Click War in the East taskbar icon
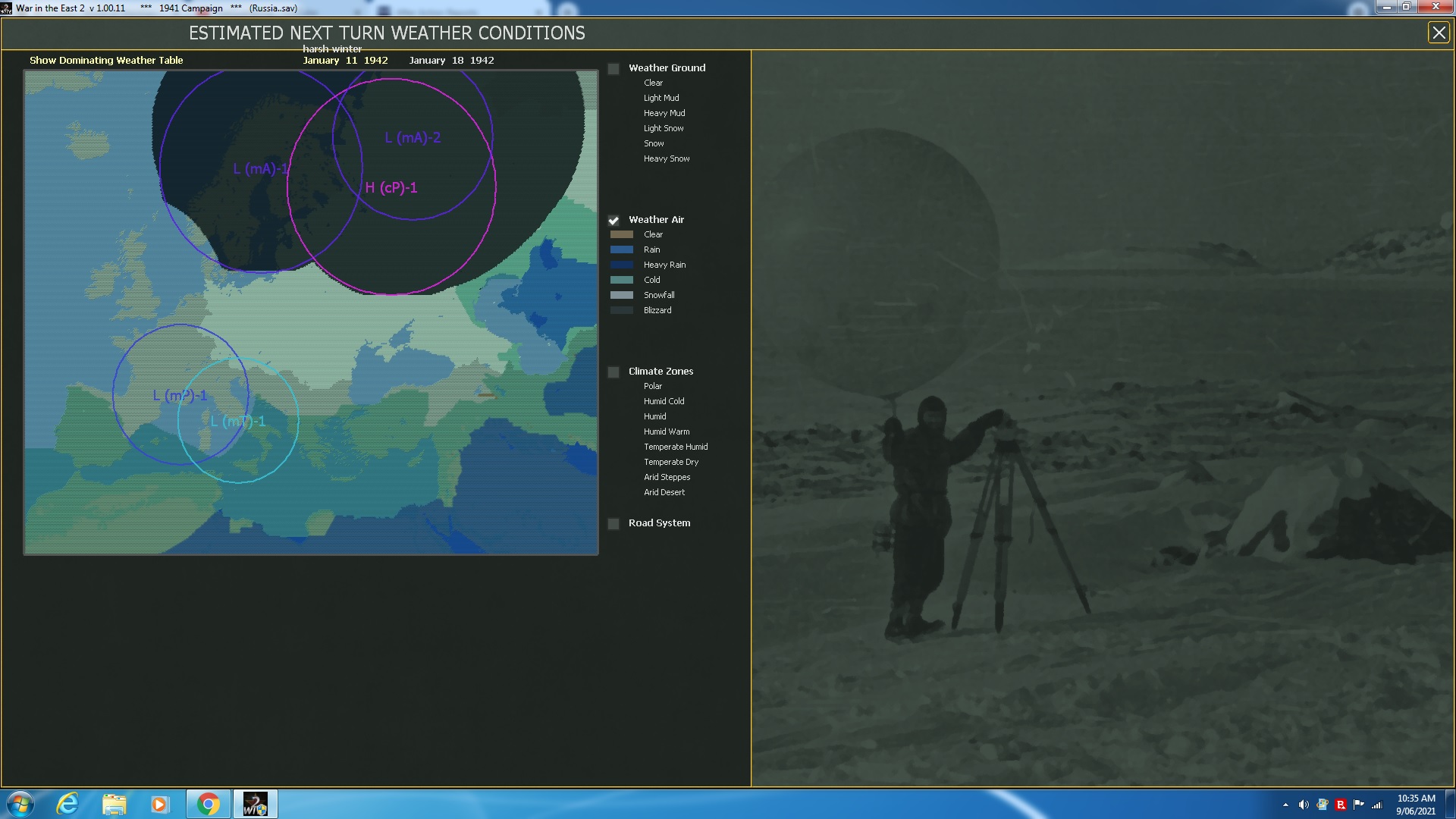This screenshot has width=1456, height=819. 255,804
